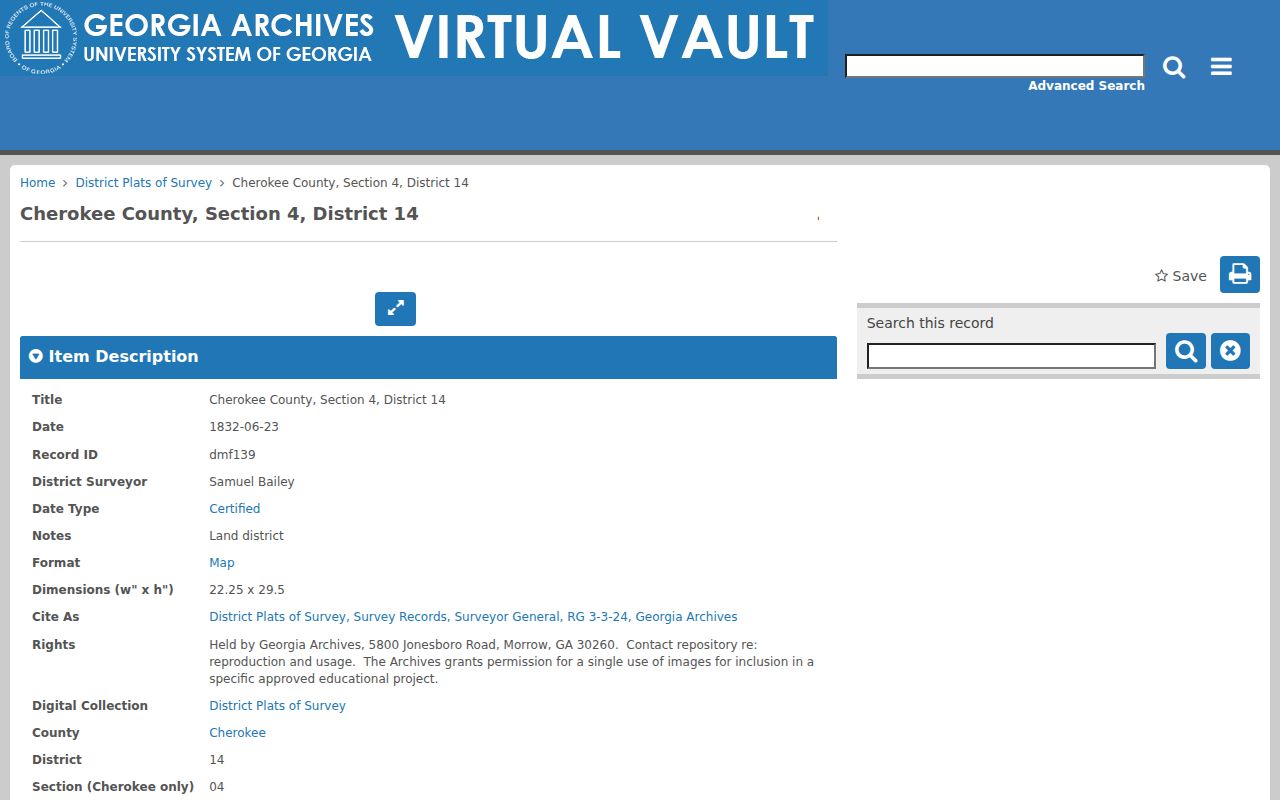Expand image to full screen view
This screenshot has height=800, width=1280.
(x=395, y=309)
